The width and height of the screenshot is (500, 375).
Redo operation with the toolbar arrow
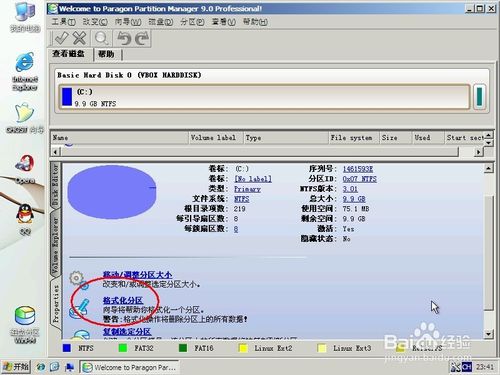(x=142, y=38)
